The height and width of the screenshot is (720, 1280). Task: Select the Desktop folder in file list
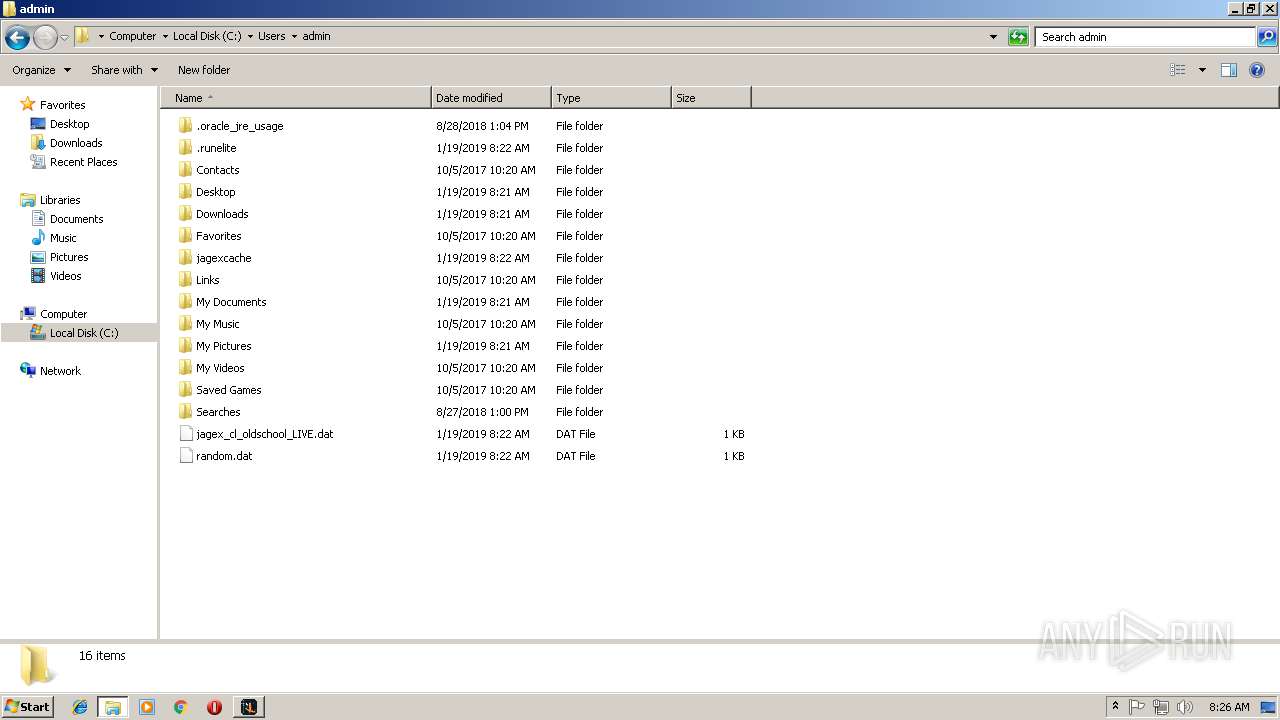[215, 192]
